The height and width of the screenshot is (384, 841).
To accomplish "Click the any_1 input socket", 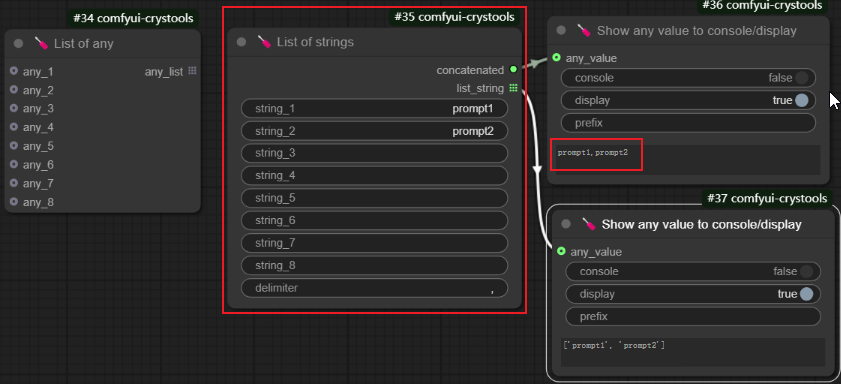I will click(14, 71).
